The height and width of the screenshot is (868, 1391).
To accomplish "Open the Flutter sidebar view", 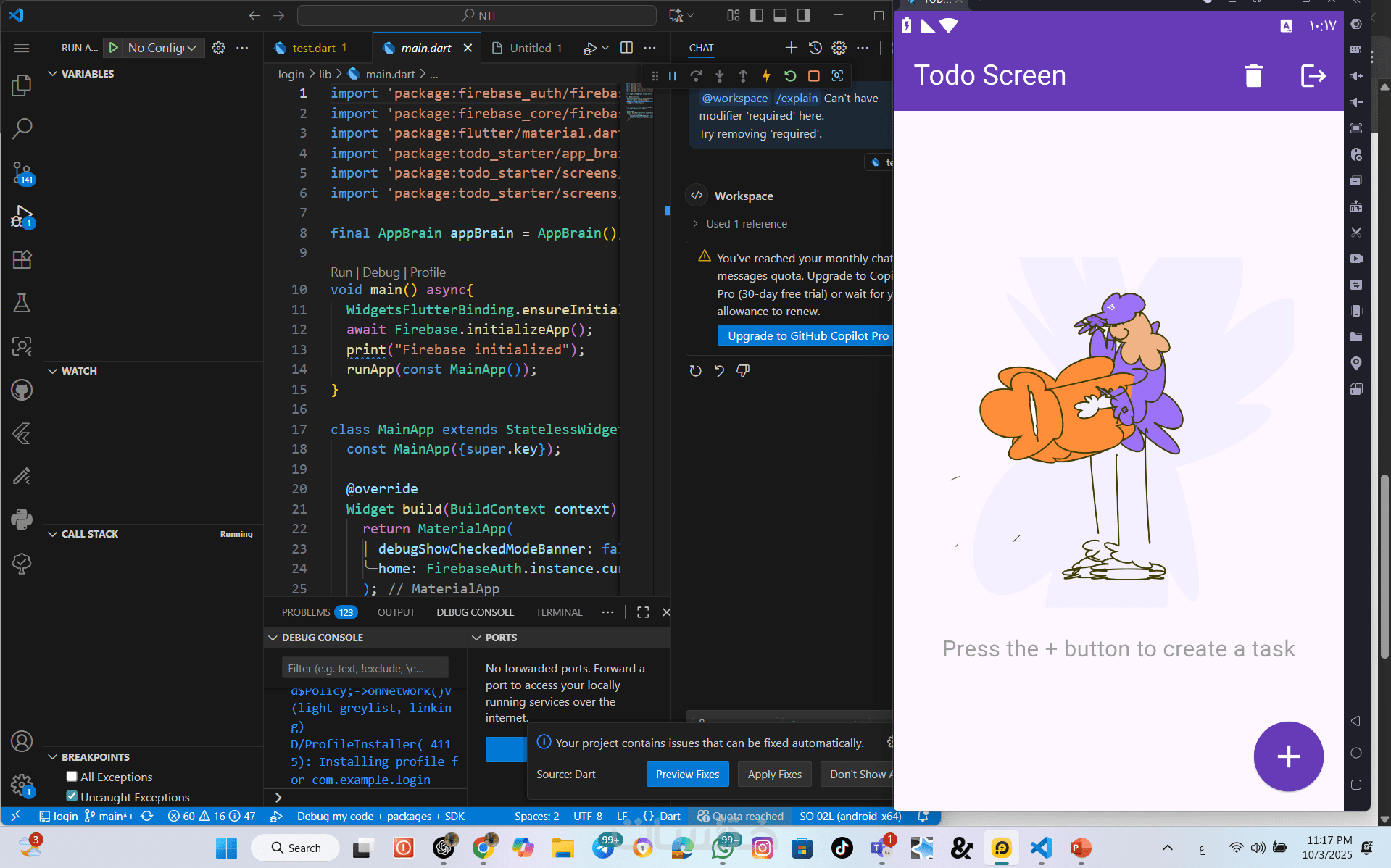I will point(22,433).
